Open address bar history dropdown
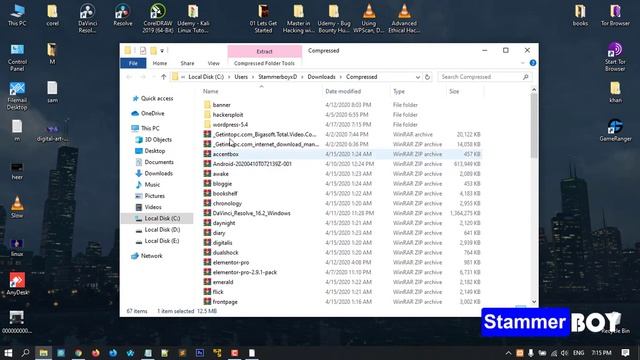 pyautogui.click(x=418, y=77)
